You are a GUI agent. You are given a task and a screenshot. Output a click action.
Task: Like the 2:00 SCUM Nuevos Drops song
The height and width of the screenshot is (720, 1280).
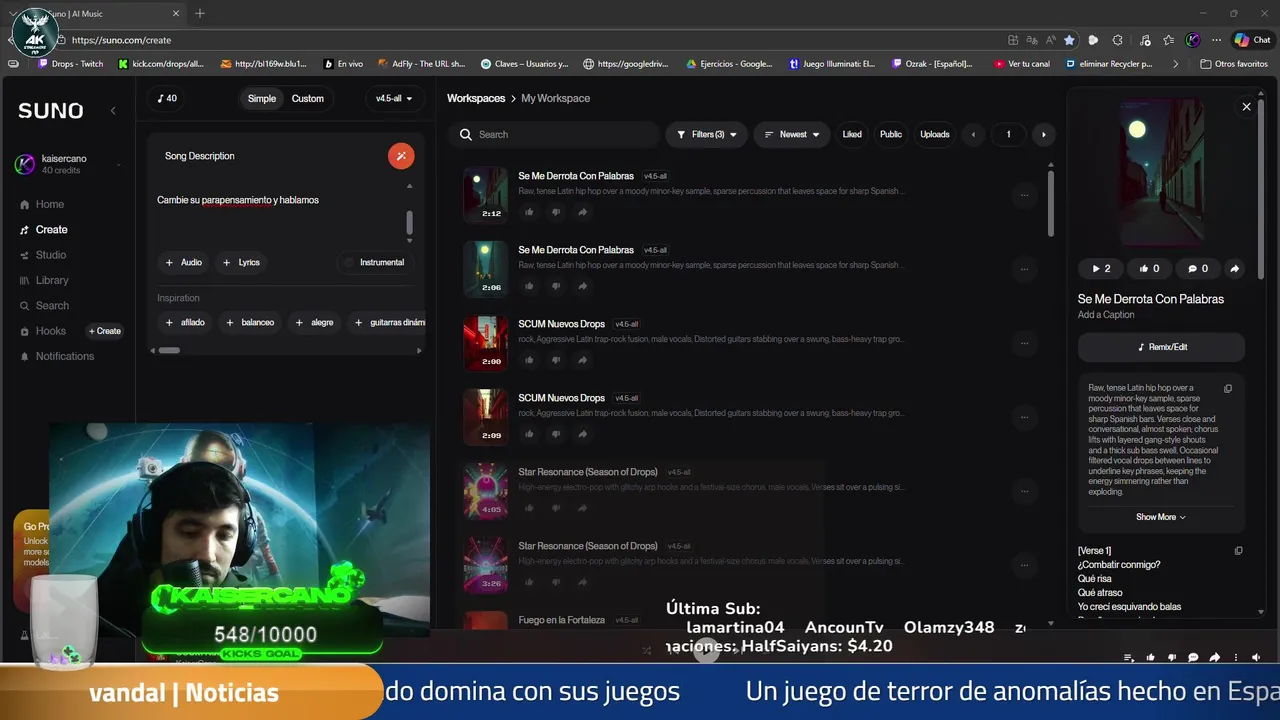point(529,360)
